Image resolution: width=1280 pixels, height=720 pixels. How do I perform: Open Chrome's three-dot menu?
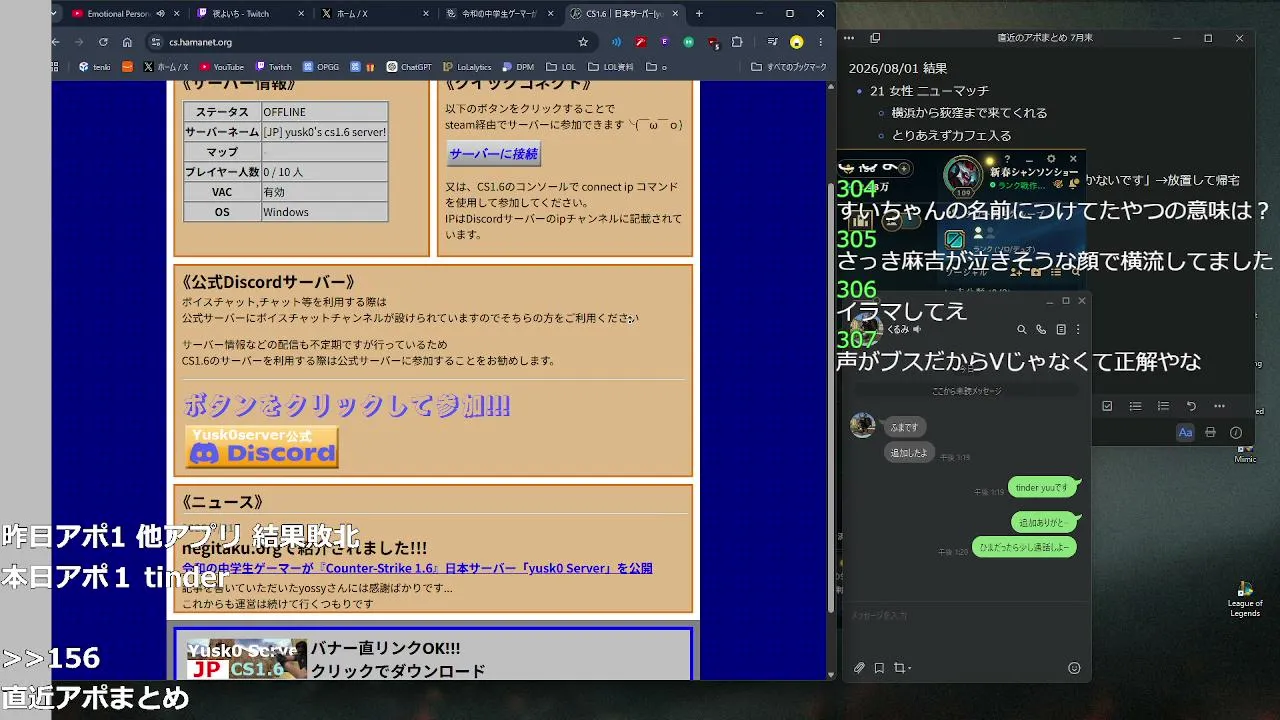(x=820, y=42)
